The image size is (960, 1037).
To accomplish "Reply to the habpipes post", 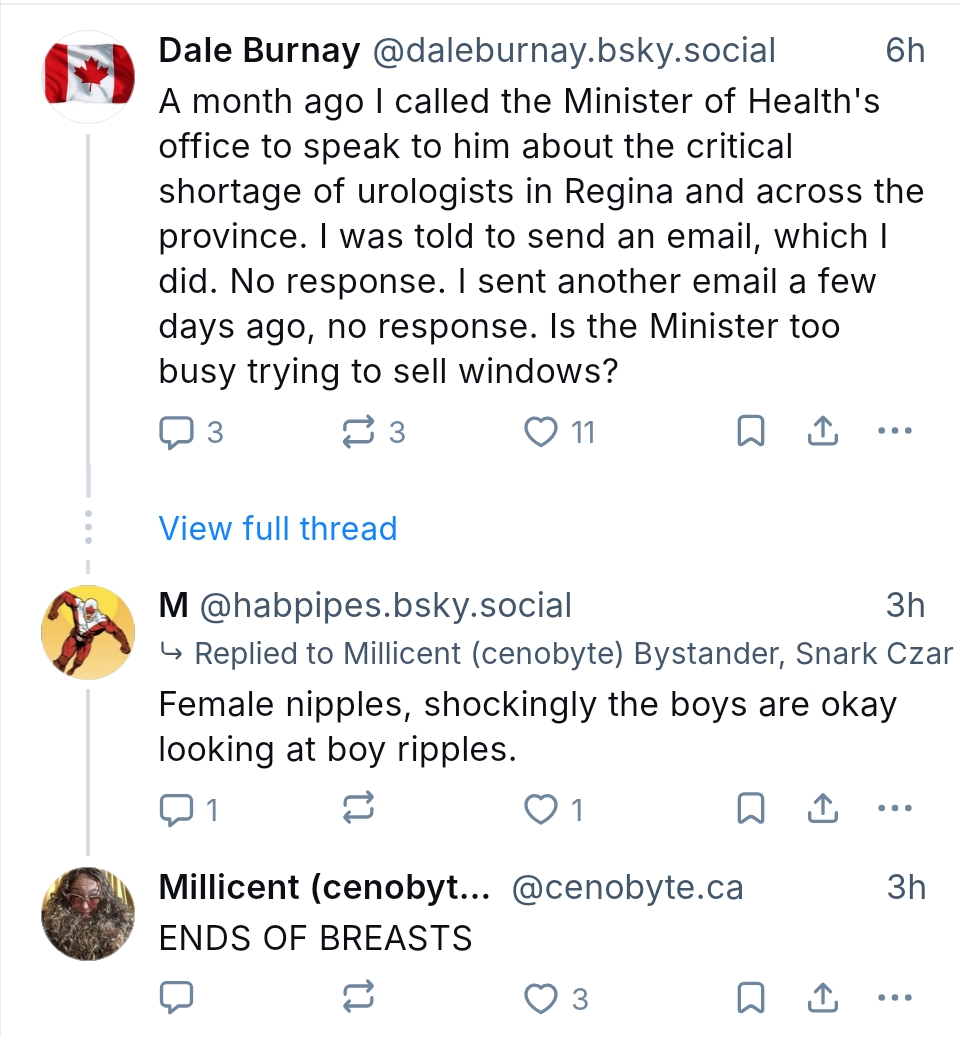I will (176, 808).
